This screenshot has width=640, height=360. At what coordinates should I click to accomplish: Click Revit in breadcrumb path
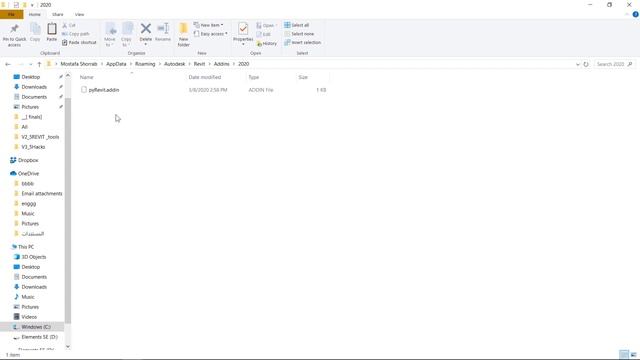pyautogui.click(x=200, y=64)
